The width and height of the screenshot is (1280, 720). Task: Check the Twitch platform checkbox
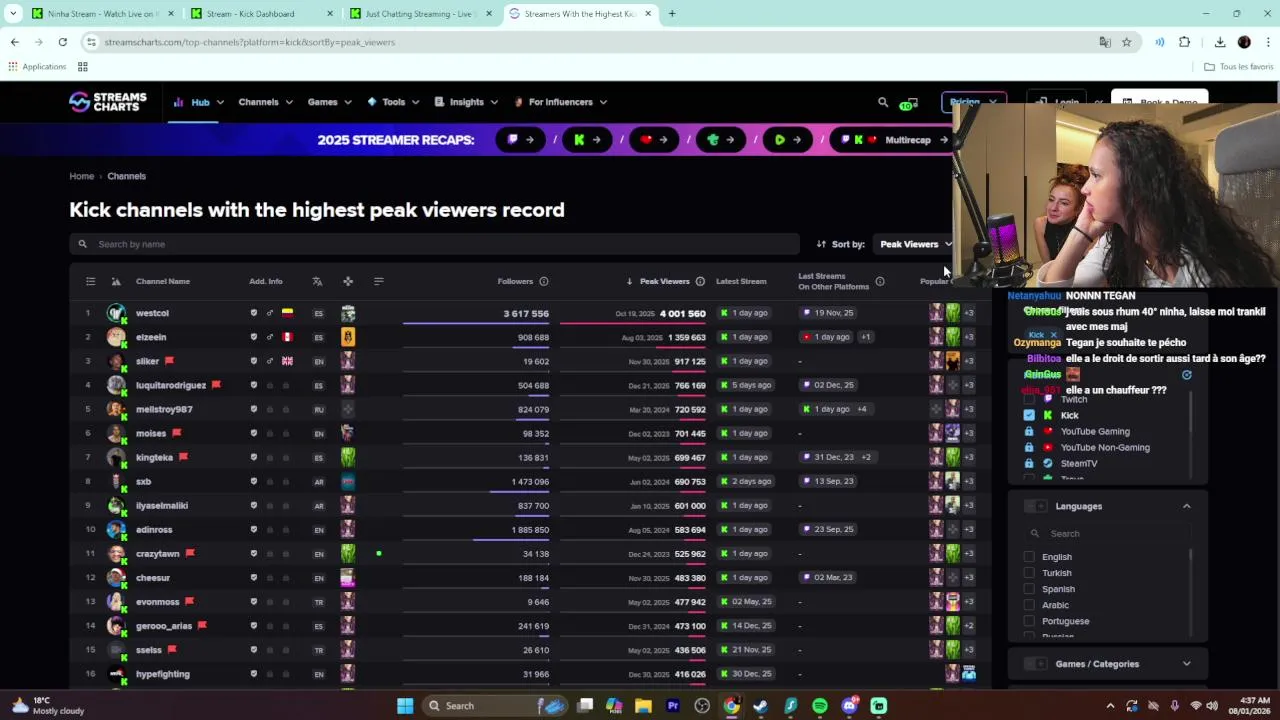click(1029, 399)
